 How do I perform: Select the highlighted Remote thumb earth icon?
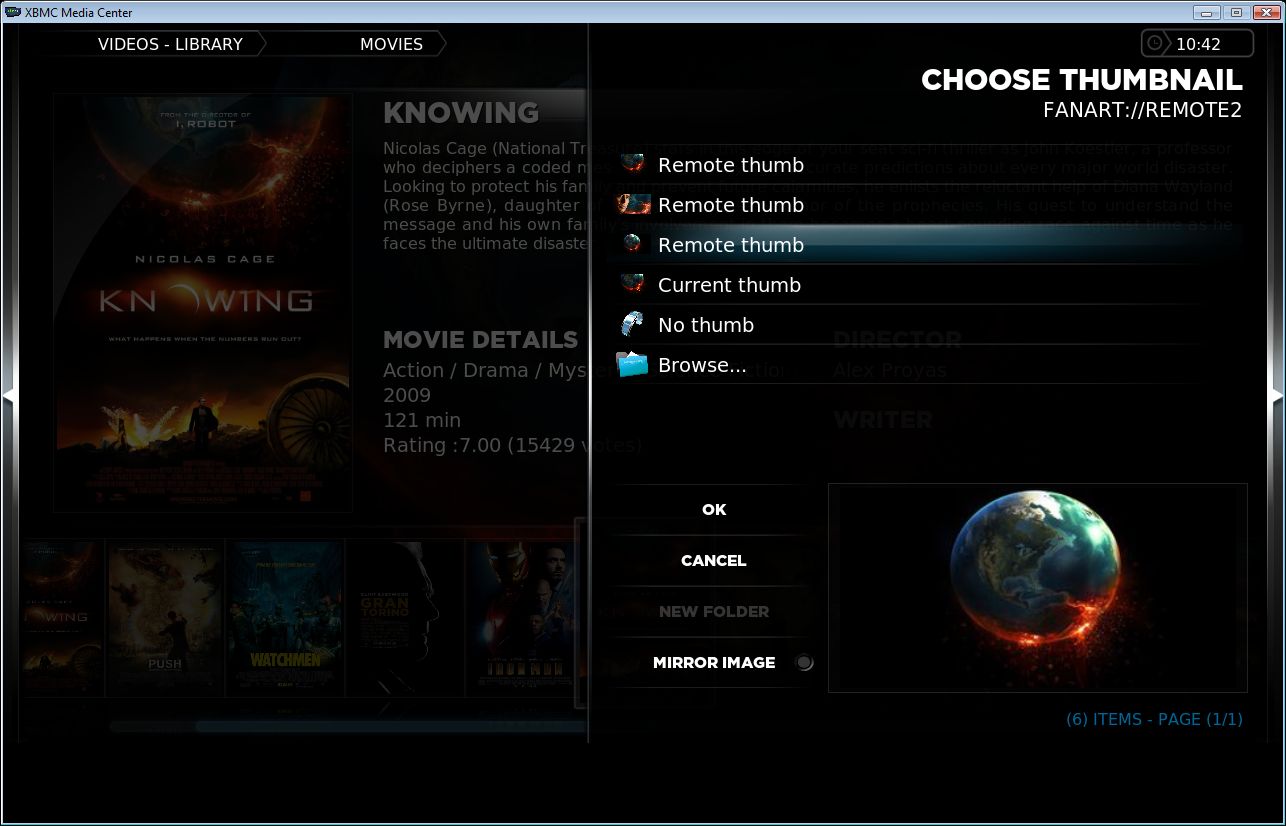tap(632, 244)
